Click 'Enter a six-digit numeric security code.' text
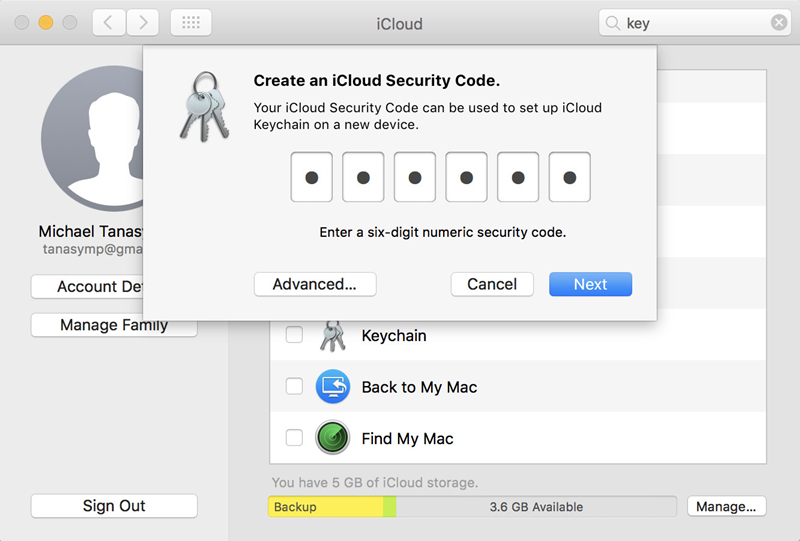 coord(443,233)
